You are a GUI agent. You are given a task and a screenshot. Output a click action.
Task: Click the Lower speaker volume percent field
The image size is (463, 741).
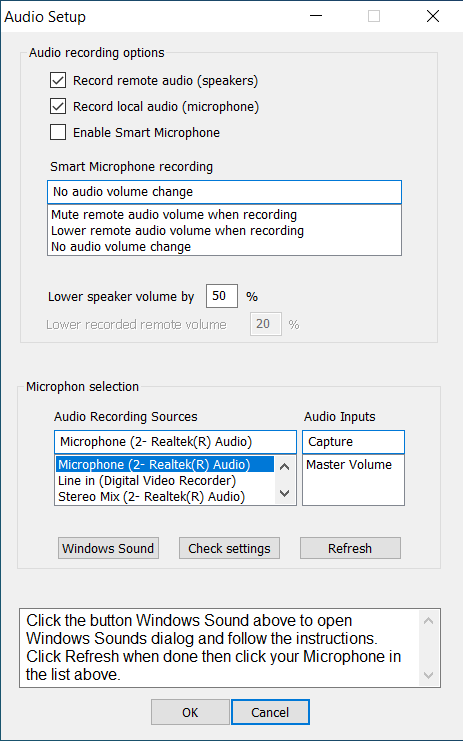pos(222,296)
